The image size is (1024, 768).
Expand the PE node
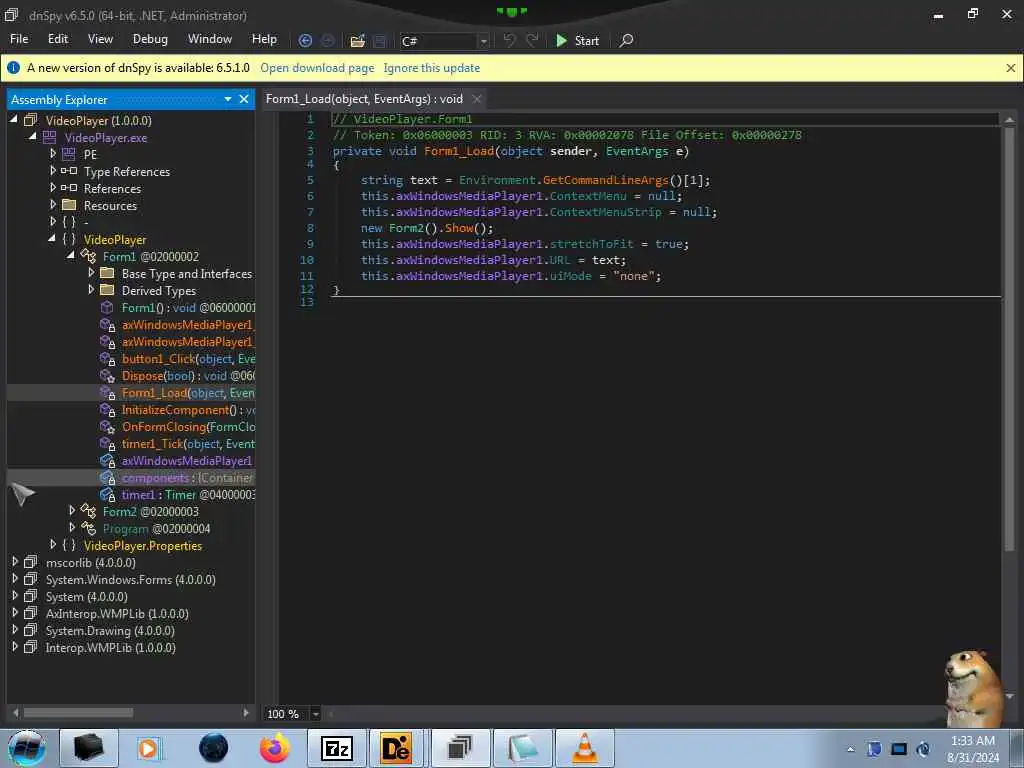tap(53, 153)
